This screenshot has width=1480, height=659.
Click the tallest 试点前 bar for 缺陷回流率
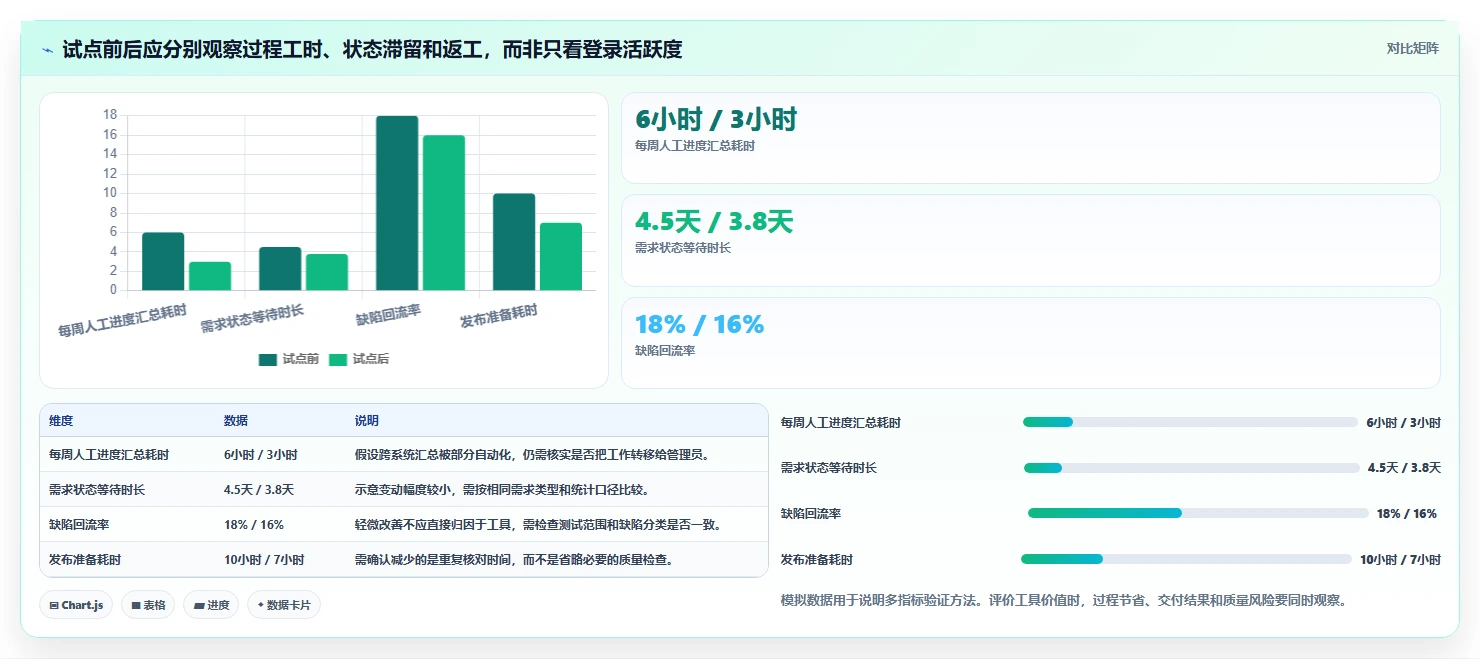click(x=397, y=203)
